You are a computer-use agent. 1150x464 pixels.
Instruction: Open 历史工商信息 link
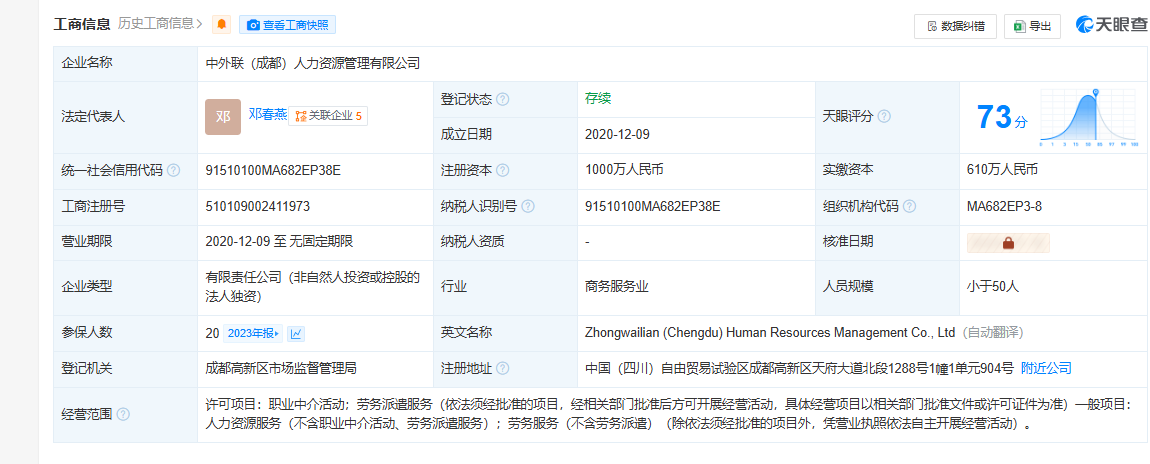160,24
